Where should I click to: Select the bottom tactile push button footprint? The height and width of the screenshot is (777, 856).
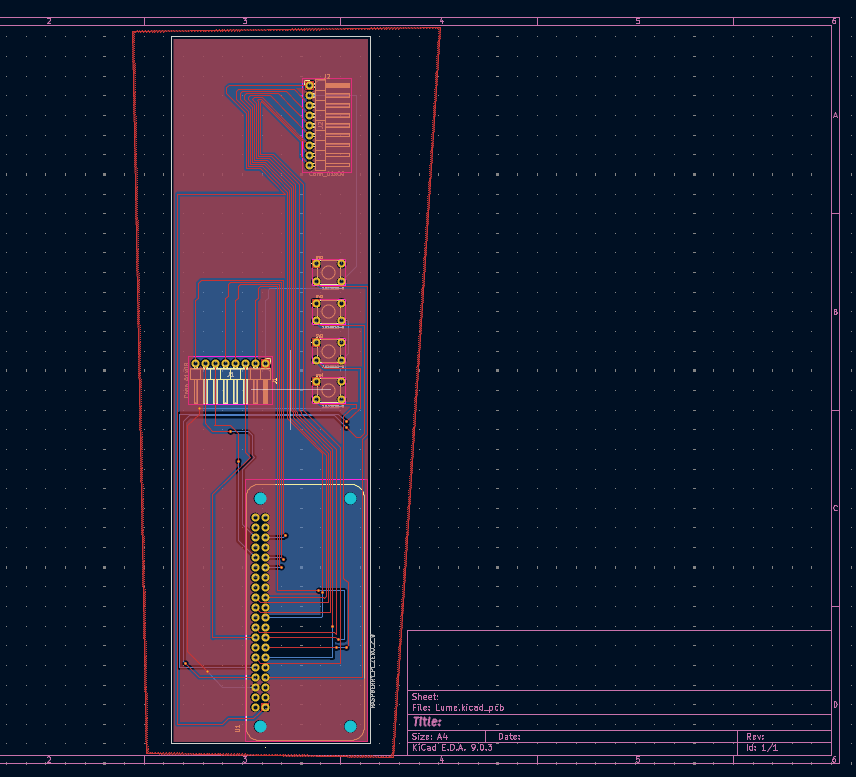tap(329, 391)
